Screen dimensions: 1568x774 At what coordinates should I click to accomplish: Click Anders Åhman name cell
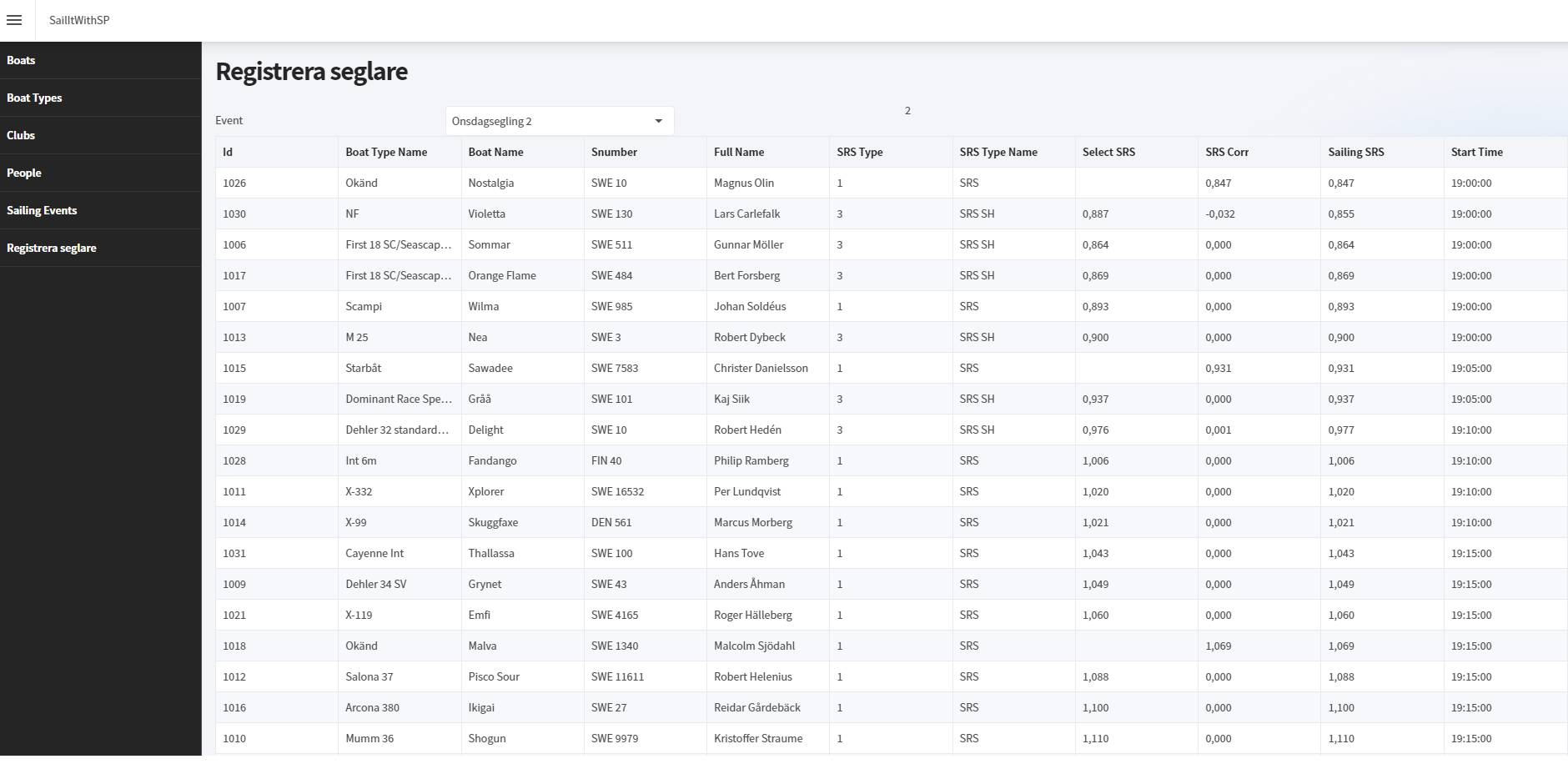pos(768,584)
